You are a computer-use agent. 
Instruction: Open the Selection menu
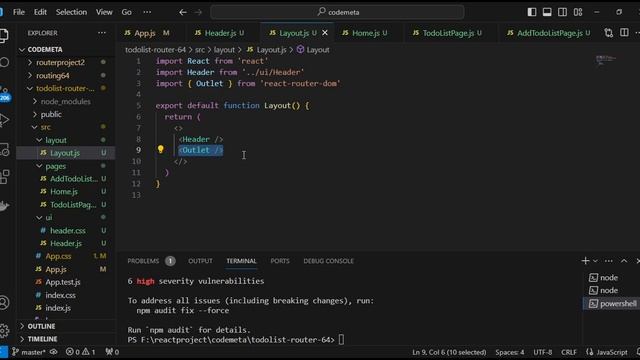71,12
